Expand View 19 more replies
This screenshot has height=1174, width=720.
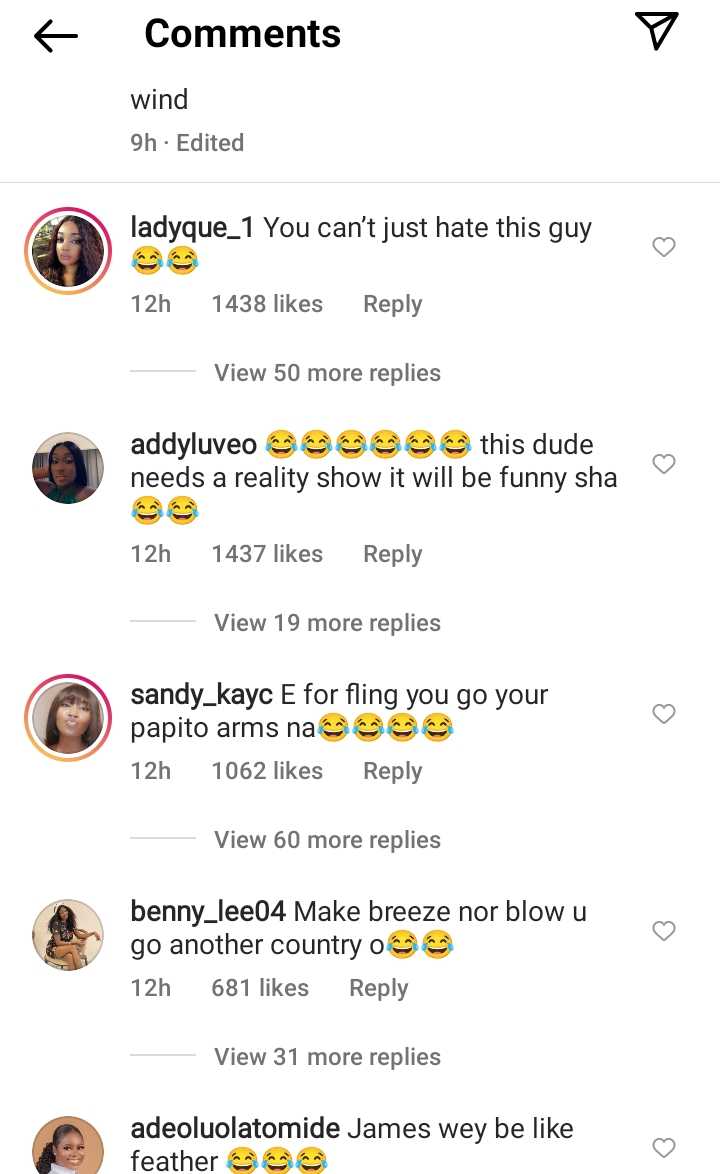coord(327,623)
